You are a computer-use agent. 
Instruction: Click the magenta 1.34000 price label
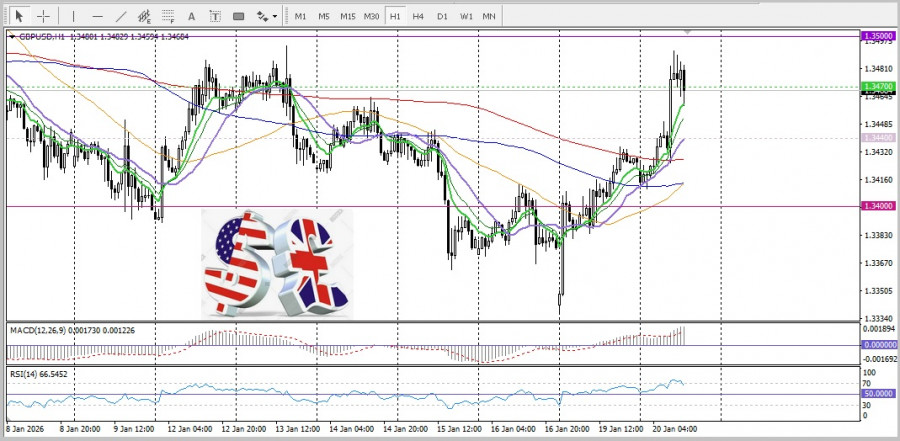879,206
